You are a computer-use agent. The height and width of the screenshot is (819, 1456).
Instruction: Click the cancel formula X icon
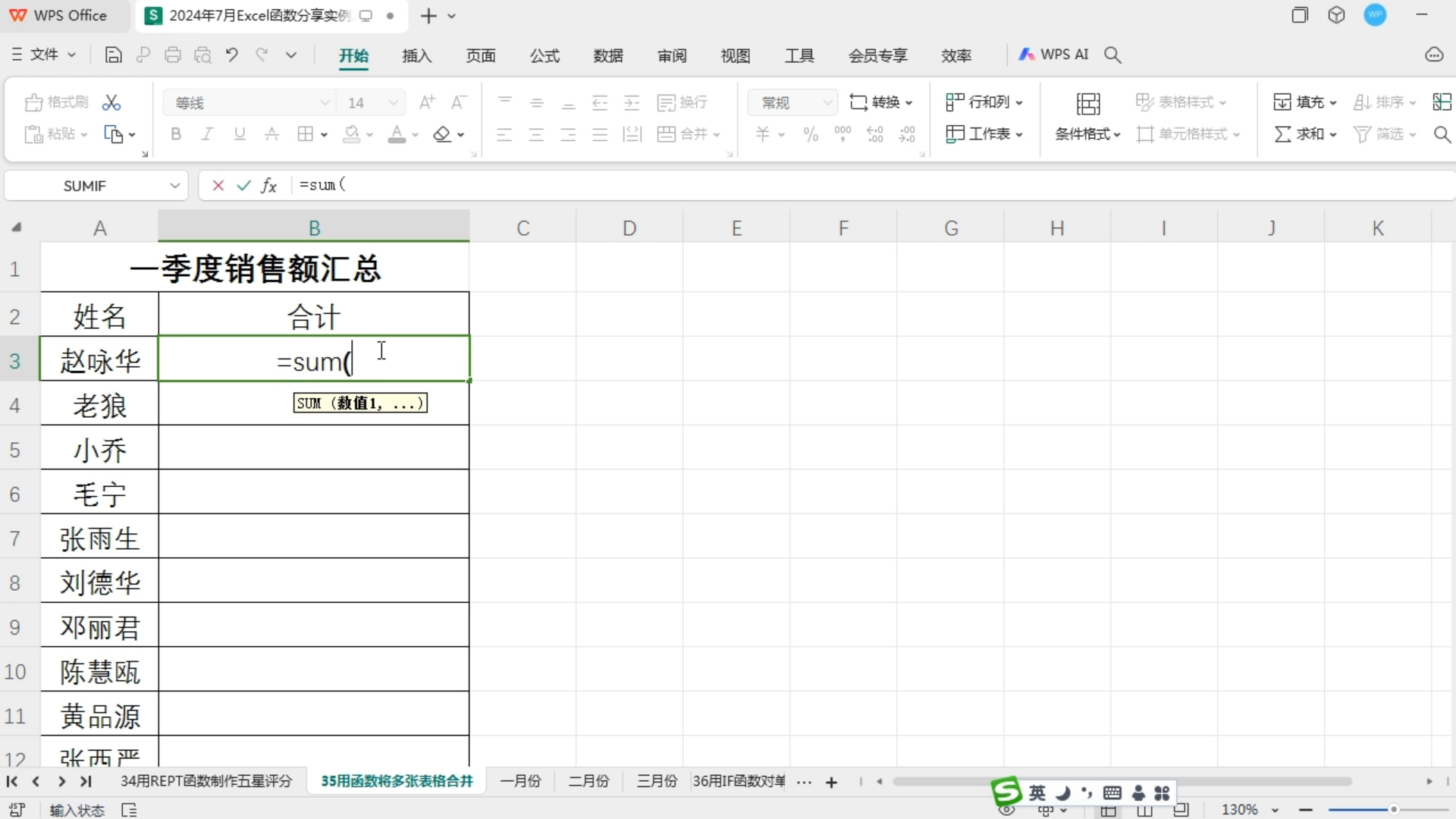(218, 186)
